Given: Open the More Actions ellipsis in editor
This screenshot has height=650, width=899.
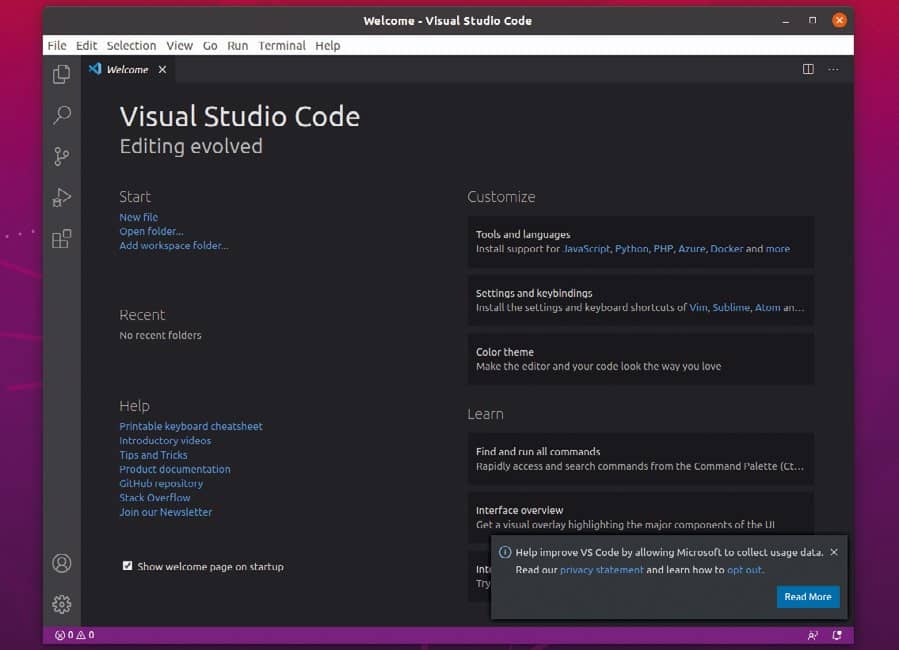Looking at the screenshot, I should coord(833,69).
